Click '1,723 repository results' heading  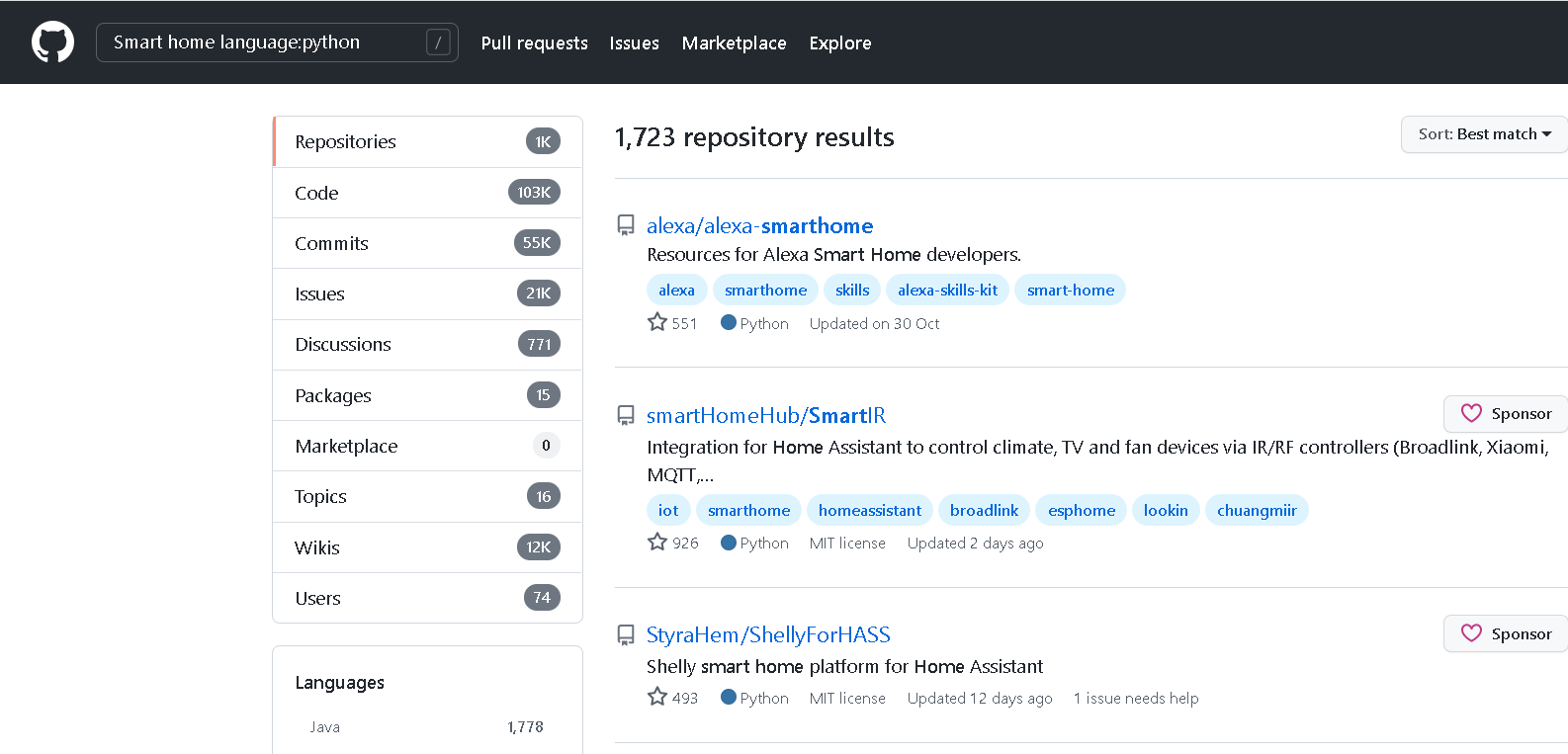(754, 137)
